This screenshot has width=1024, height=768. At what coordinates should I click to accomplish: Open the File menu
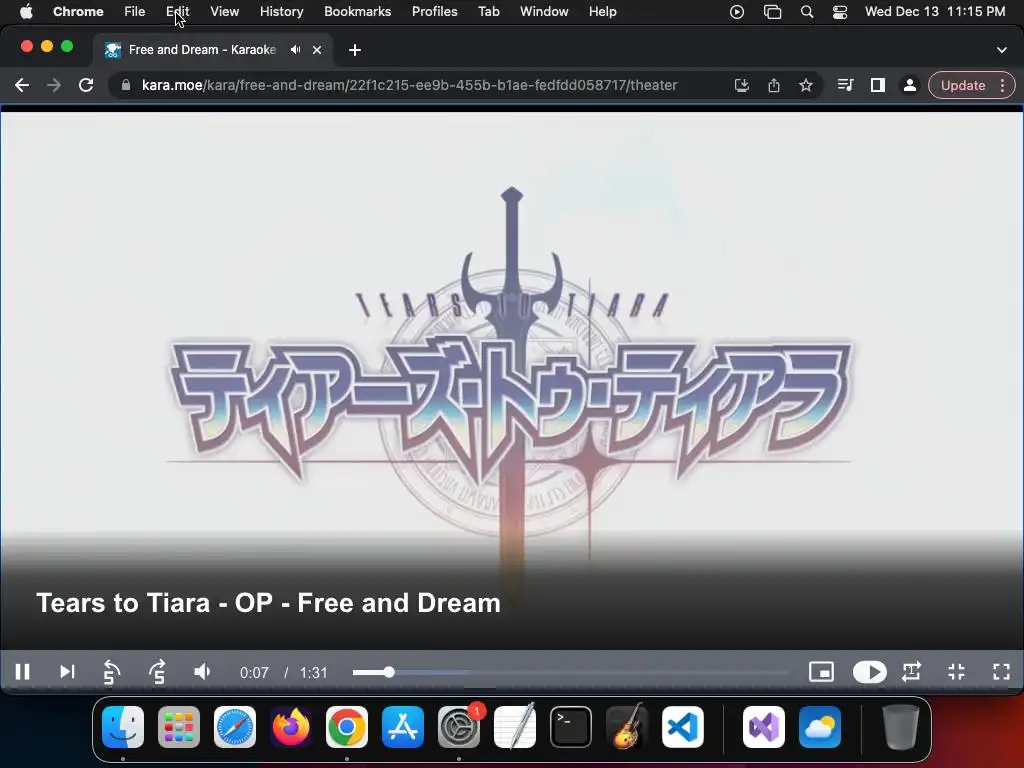(x=135, y=12)
